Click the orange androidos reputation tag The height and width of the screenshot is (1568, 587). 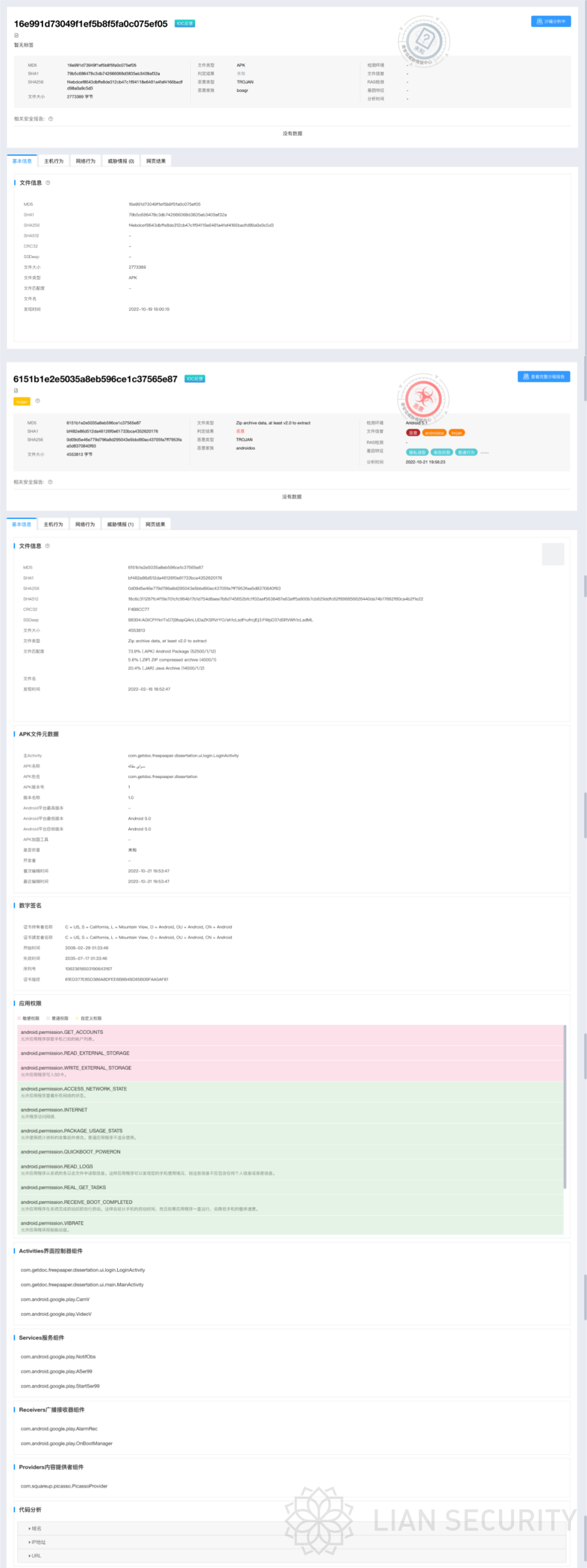click(x=435, y=433)
